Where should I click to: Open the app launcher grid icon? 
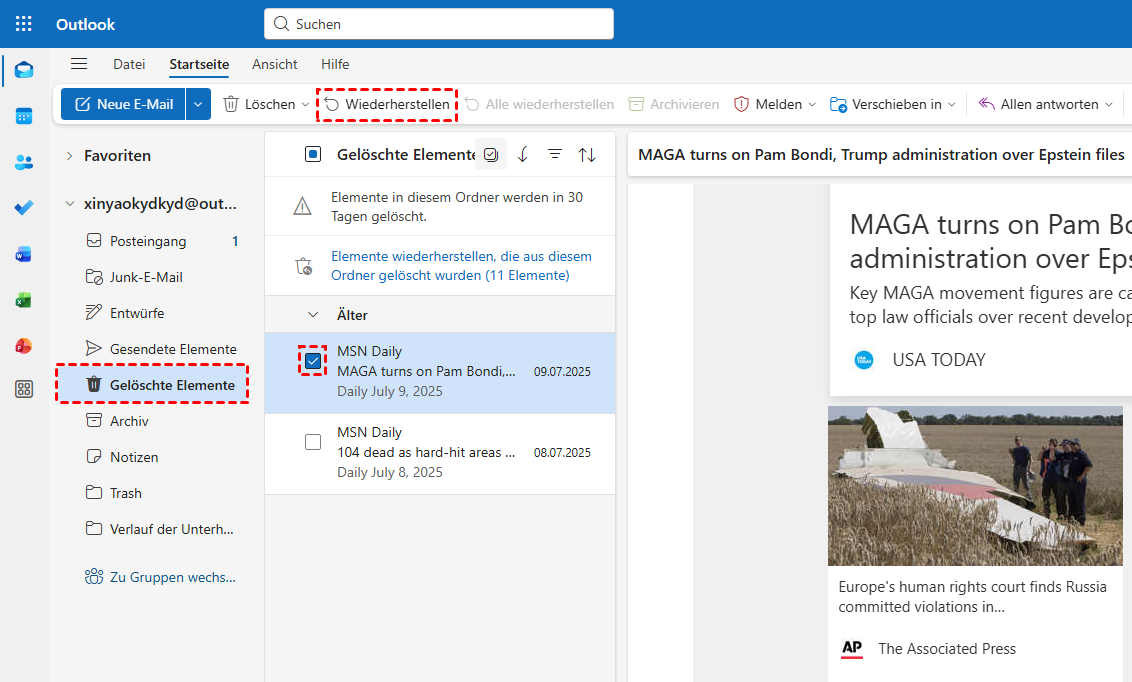(24, 24)
